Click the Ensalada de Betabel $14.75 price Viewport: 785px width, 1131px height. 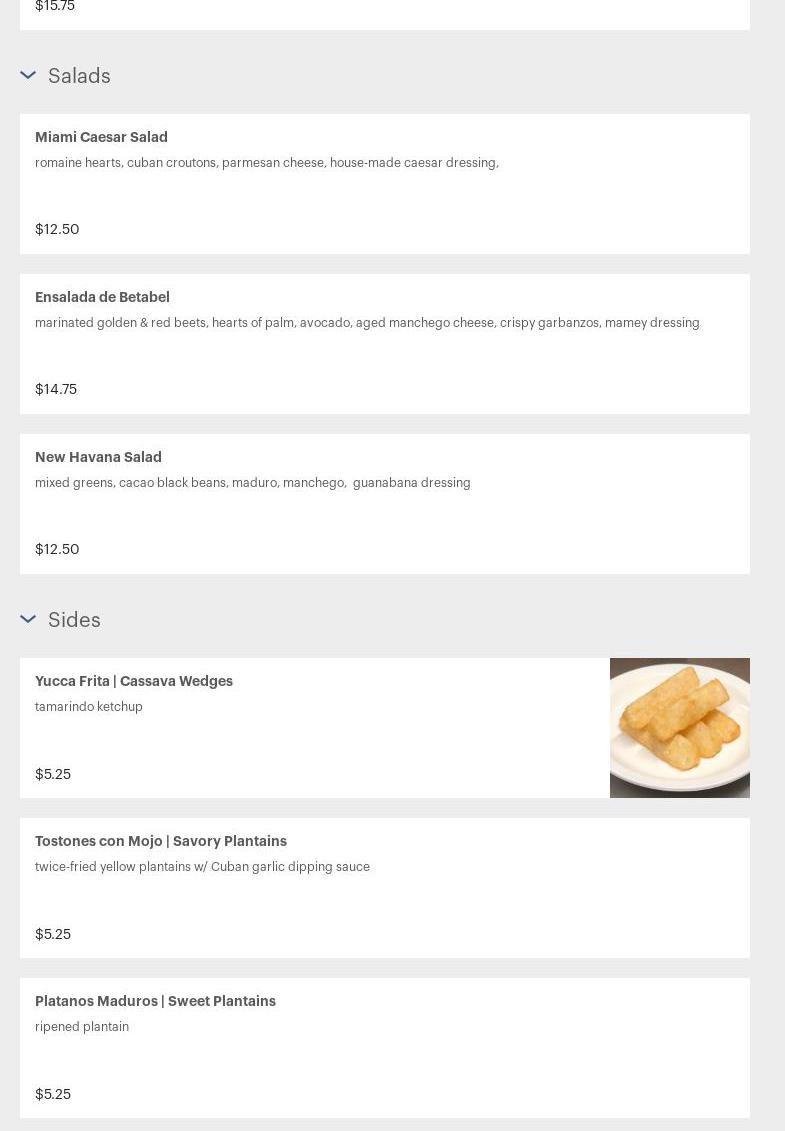tap(56, 389)
